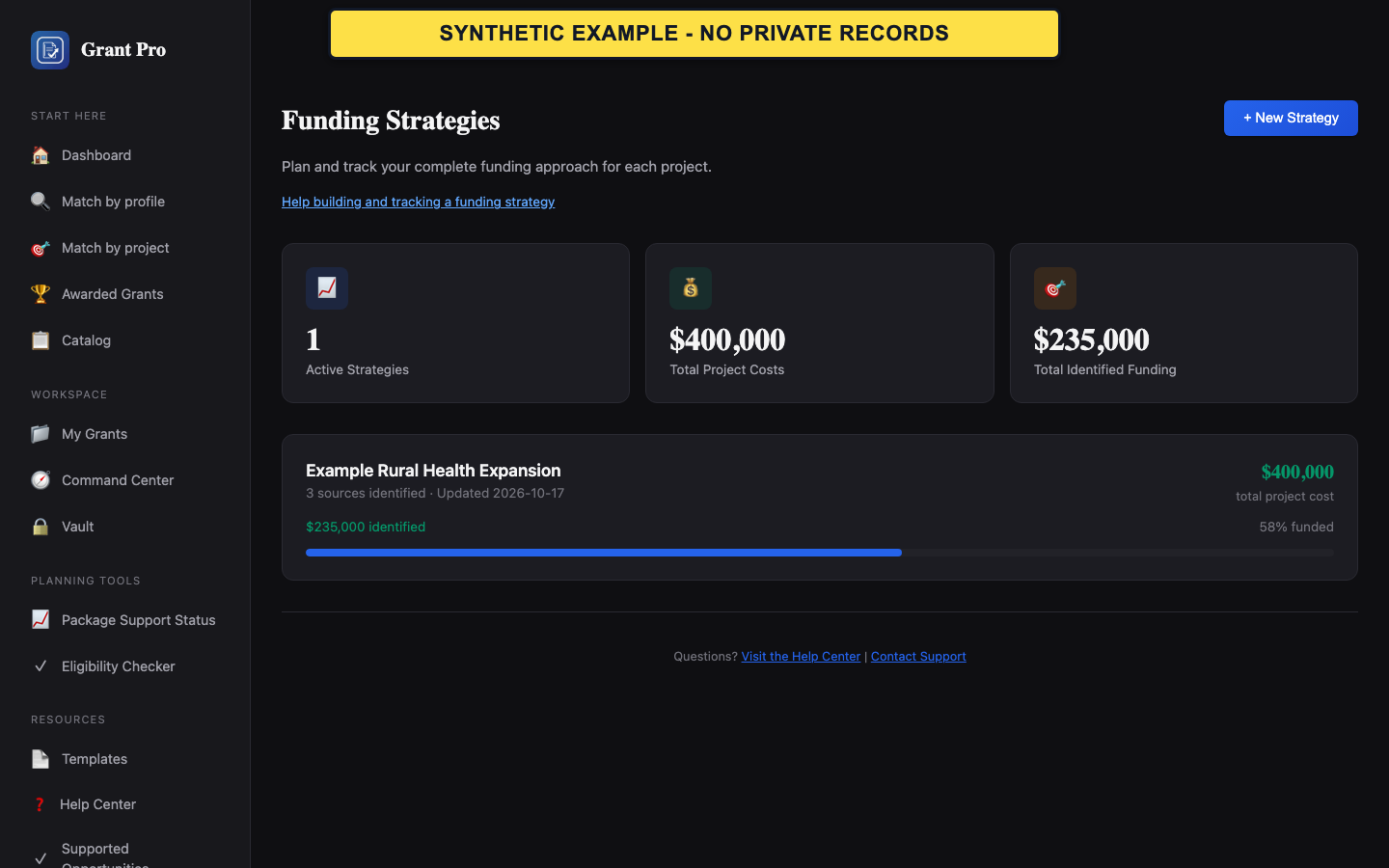Click the Active Strategies chart icon
The height and width of the screenshot is (868, 1389).
(x=327, y=288)
